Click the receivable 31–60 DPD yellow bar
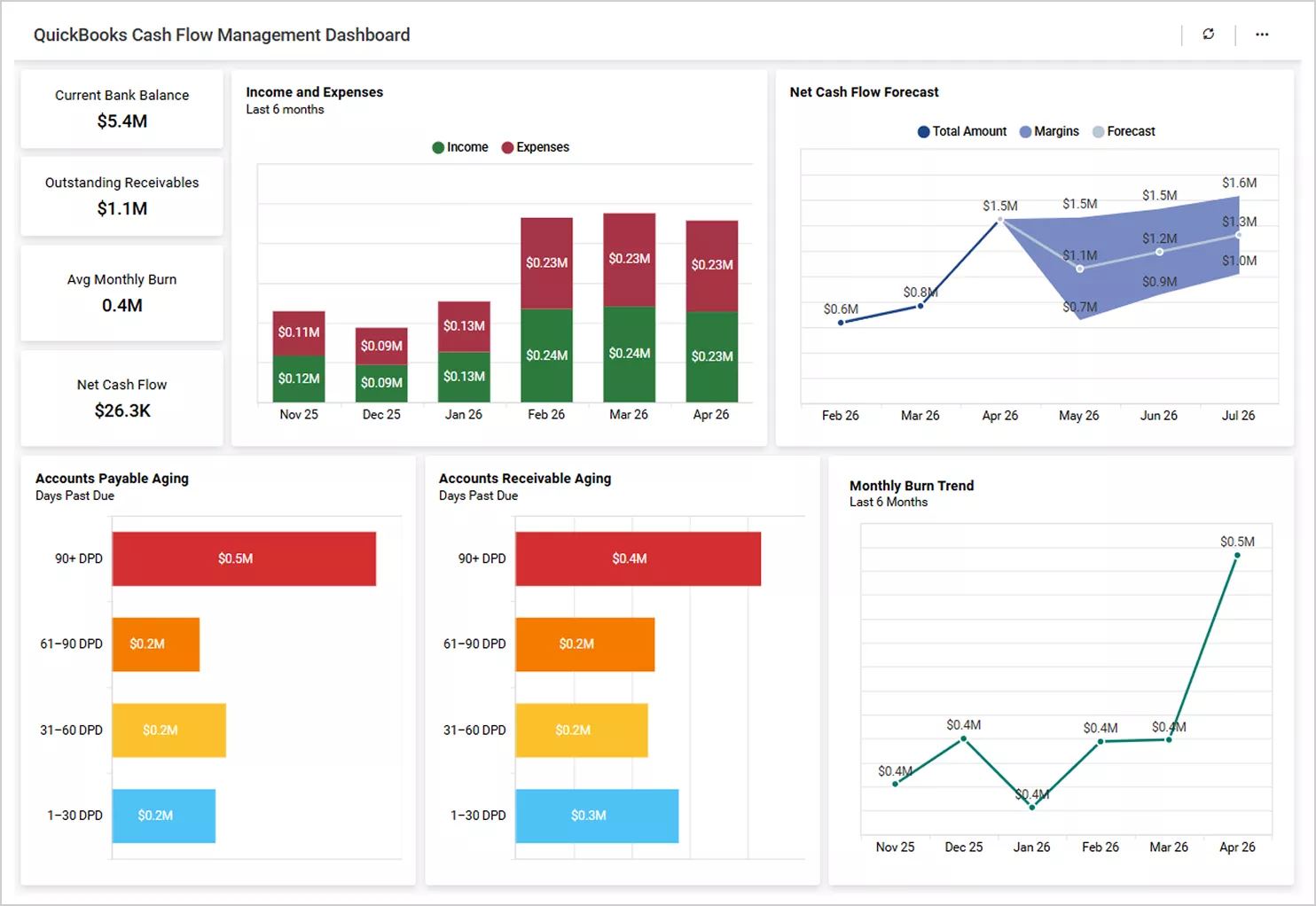The width and height of the screenshot is (1316, 906). (582, 730)
